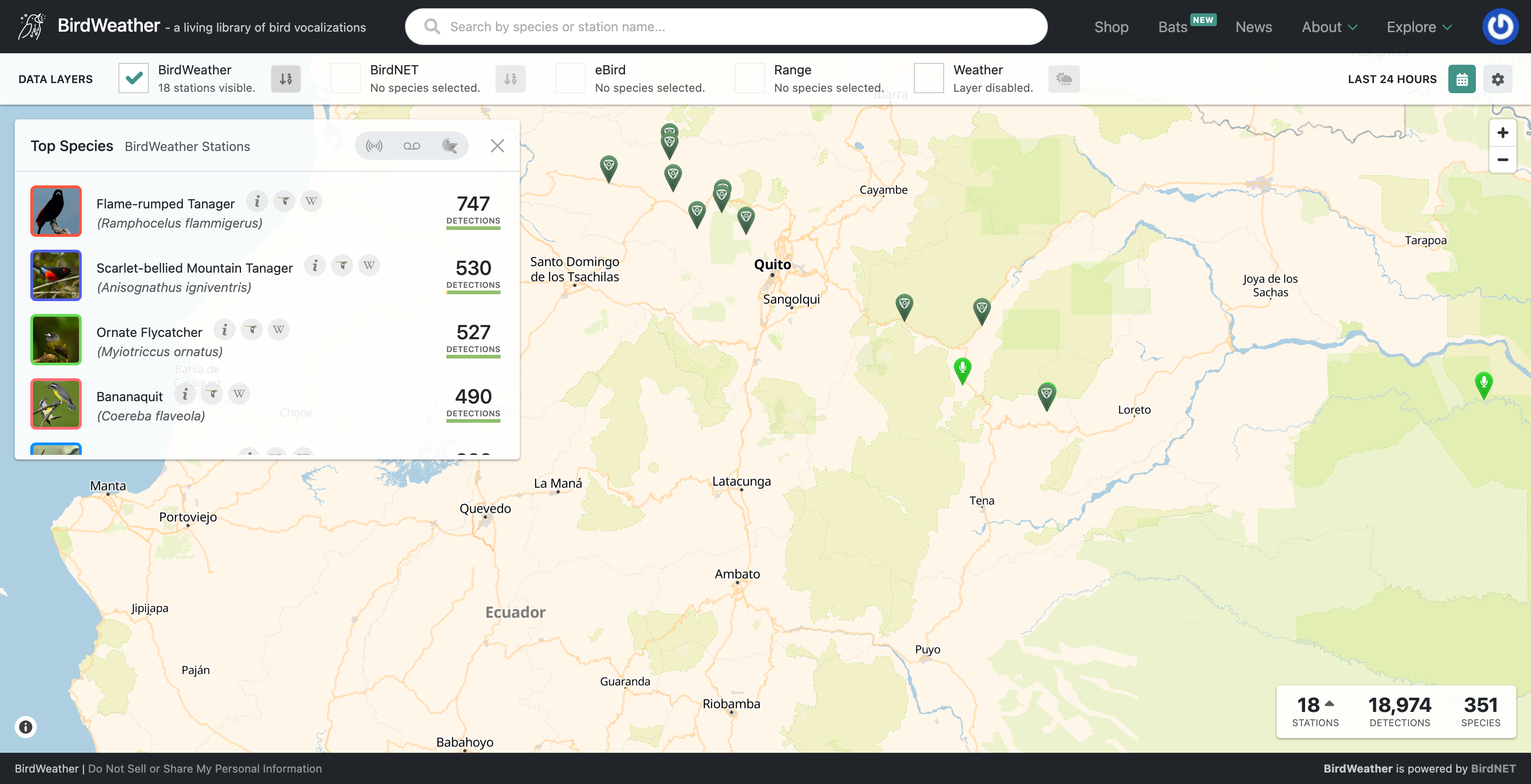This screenshot has width=1531, height=784.
Task: Open the user profile avatar
Action: [1500, 27]
